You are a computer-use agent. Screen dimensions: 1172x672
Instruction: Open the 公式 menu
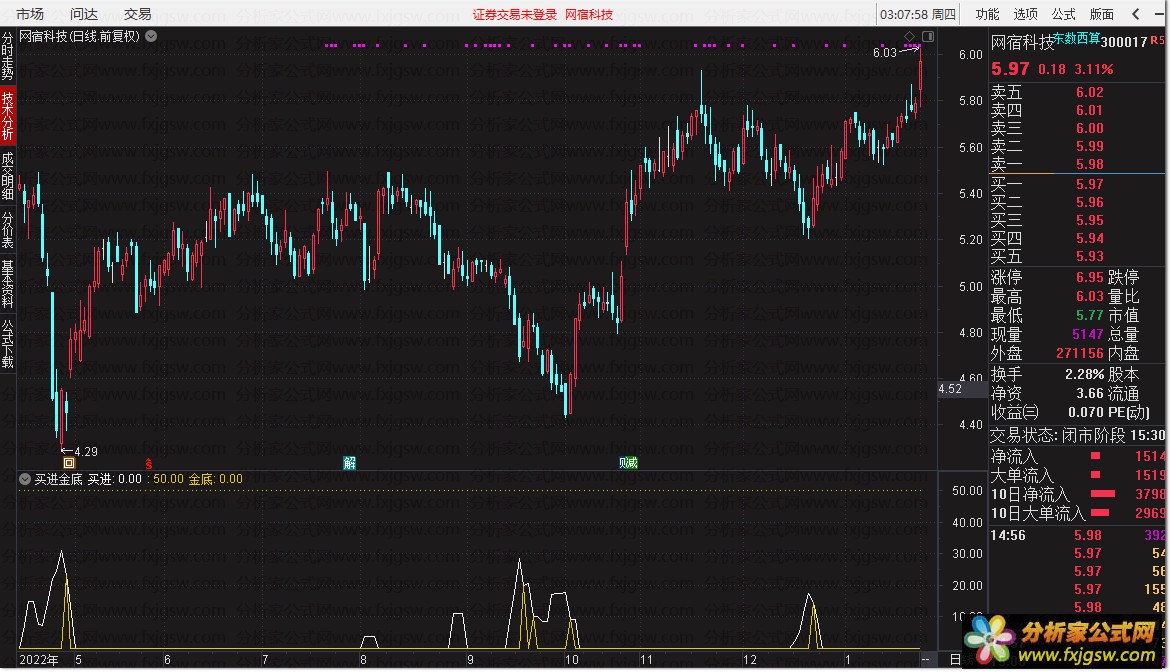[x=1063, y=13]
